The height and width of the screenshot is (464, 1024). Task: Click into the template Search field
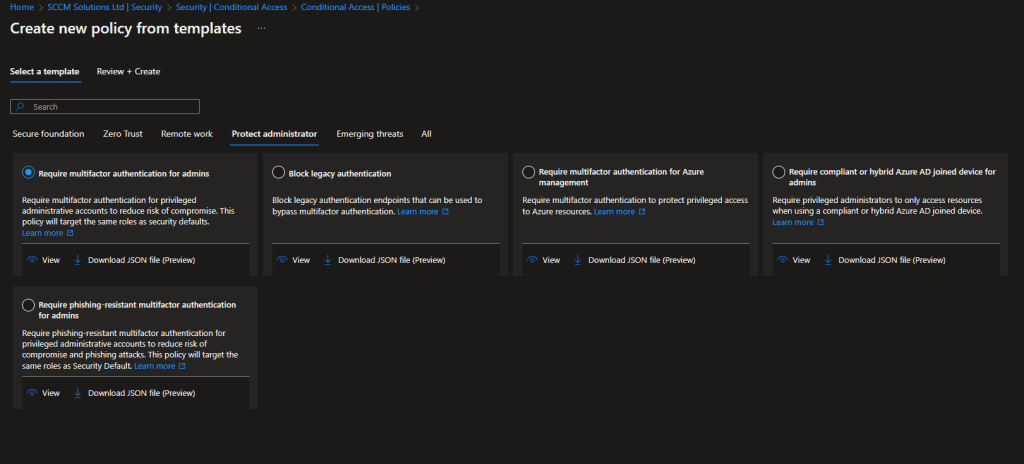tap(110, 107)
